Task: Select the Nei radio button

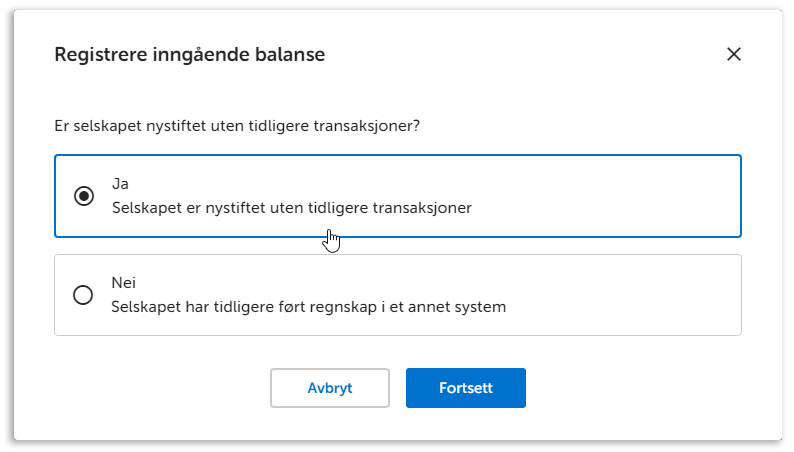Action: point(84,295)
